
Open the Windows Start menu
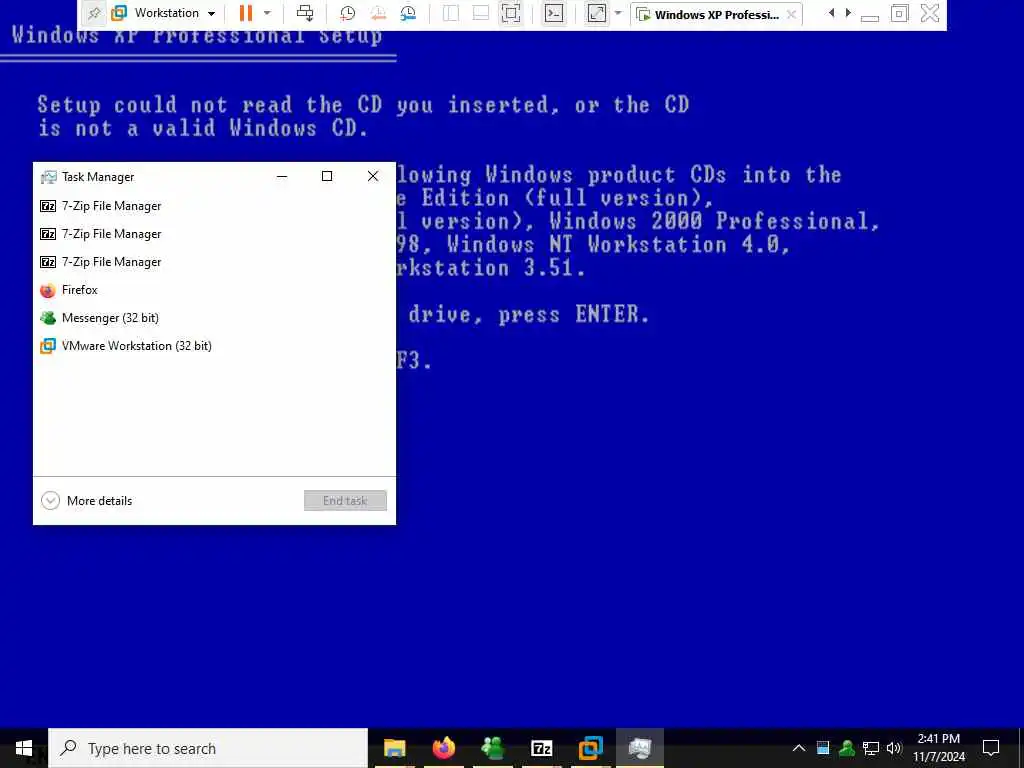point(24,748)
